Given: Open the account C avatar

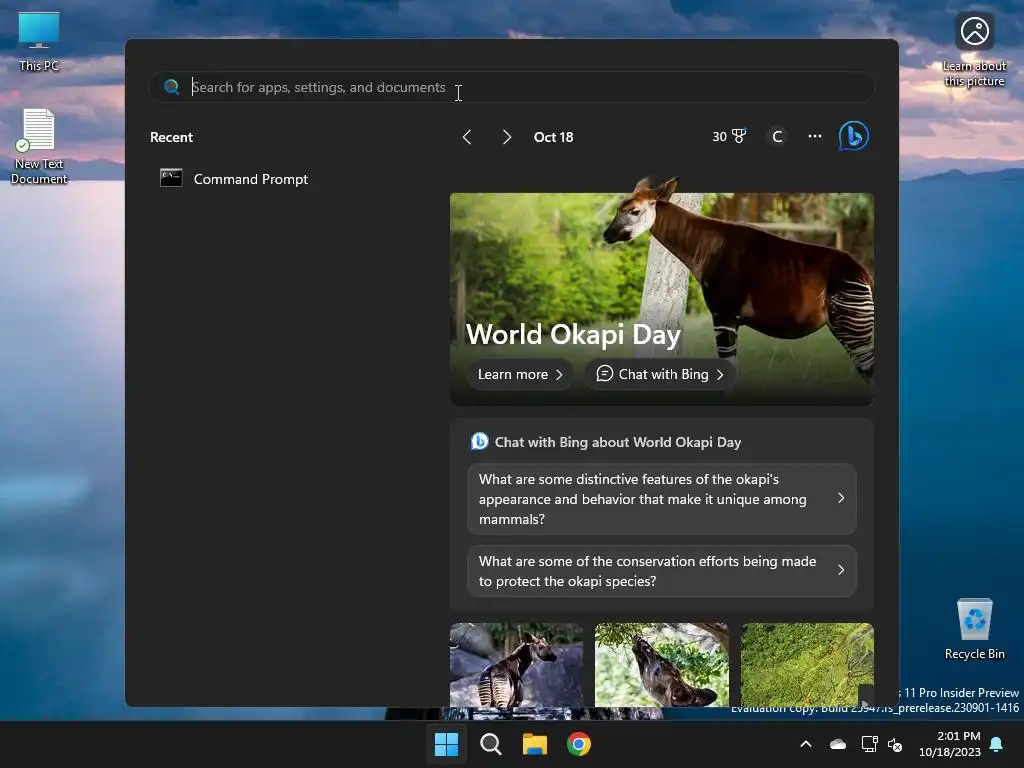Looking at the screenshot, I should [x=777, y=136].
